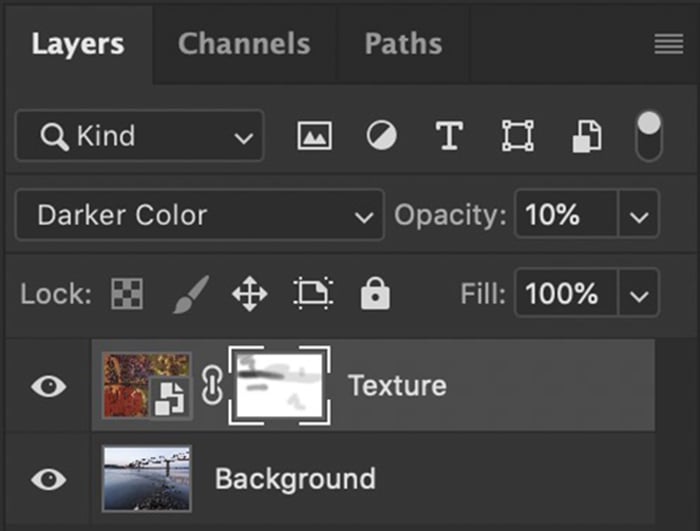Open the Opacity slider dropdown arrow
The height and width of the screenshot is (531, 700).
point(639,216)
